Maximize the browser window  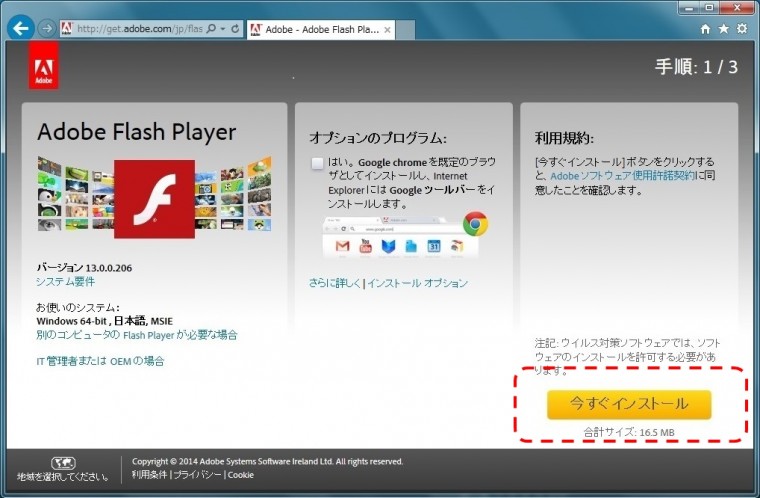coord(709,8)
